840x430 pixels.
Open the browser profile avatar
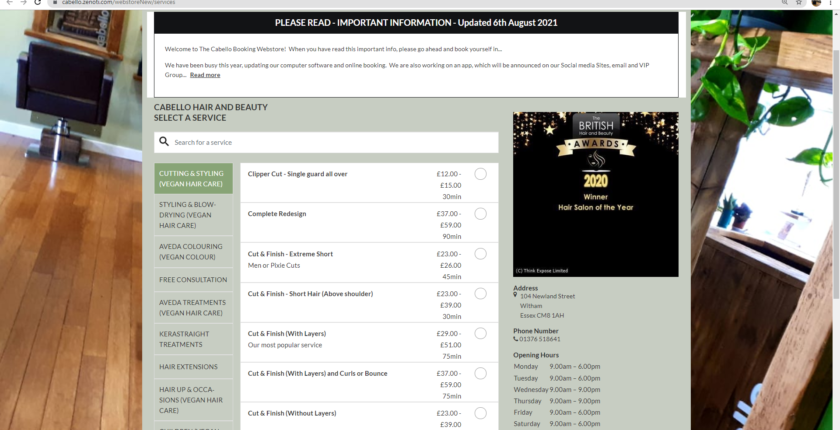(x=816, y=3)
